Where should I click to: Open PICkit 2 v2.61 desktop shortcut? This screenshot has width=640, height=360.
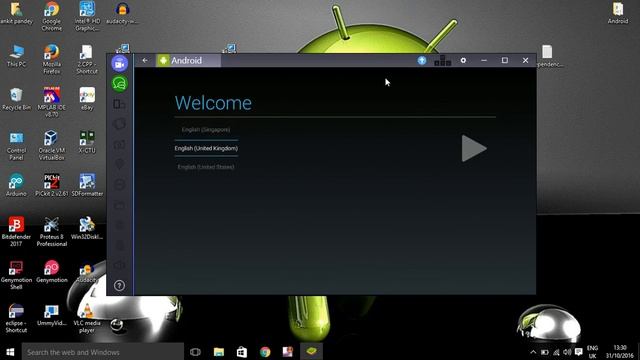point(51,185)
